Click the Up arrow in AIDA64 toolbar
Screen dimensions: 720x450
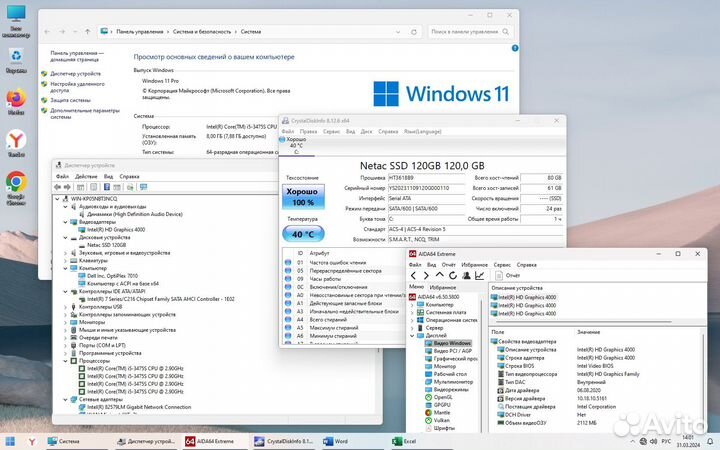click(x=439, y=276)
